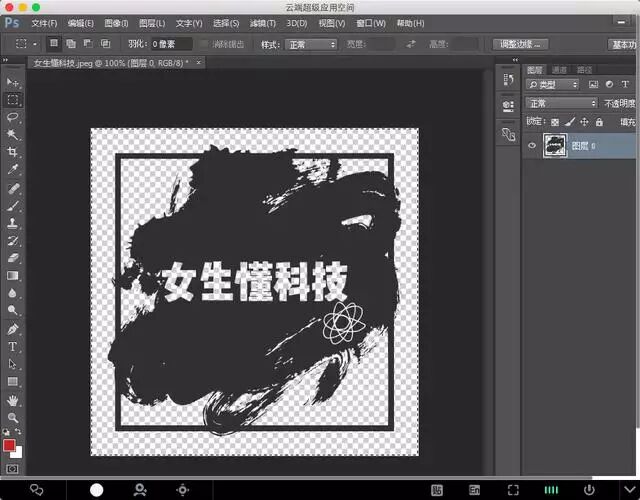Expand the toolbar double-arrow
Image resolution: width=640 pixels, height=500 pixels.
pyautogui.click(x=5, y=60)
